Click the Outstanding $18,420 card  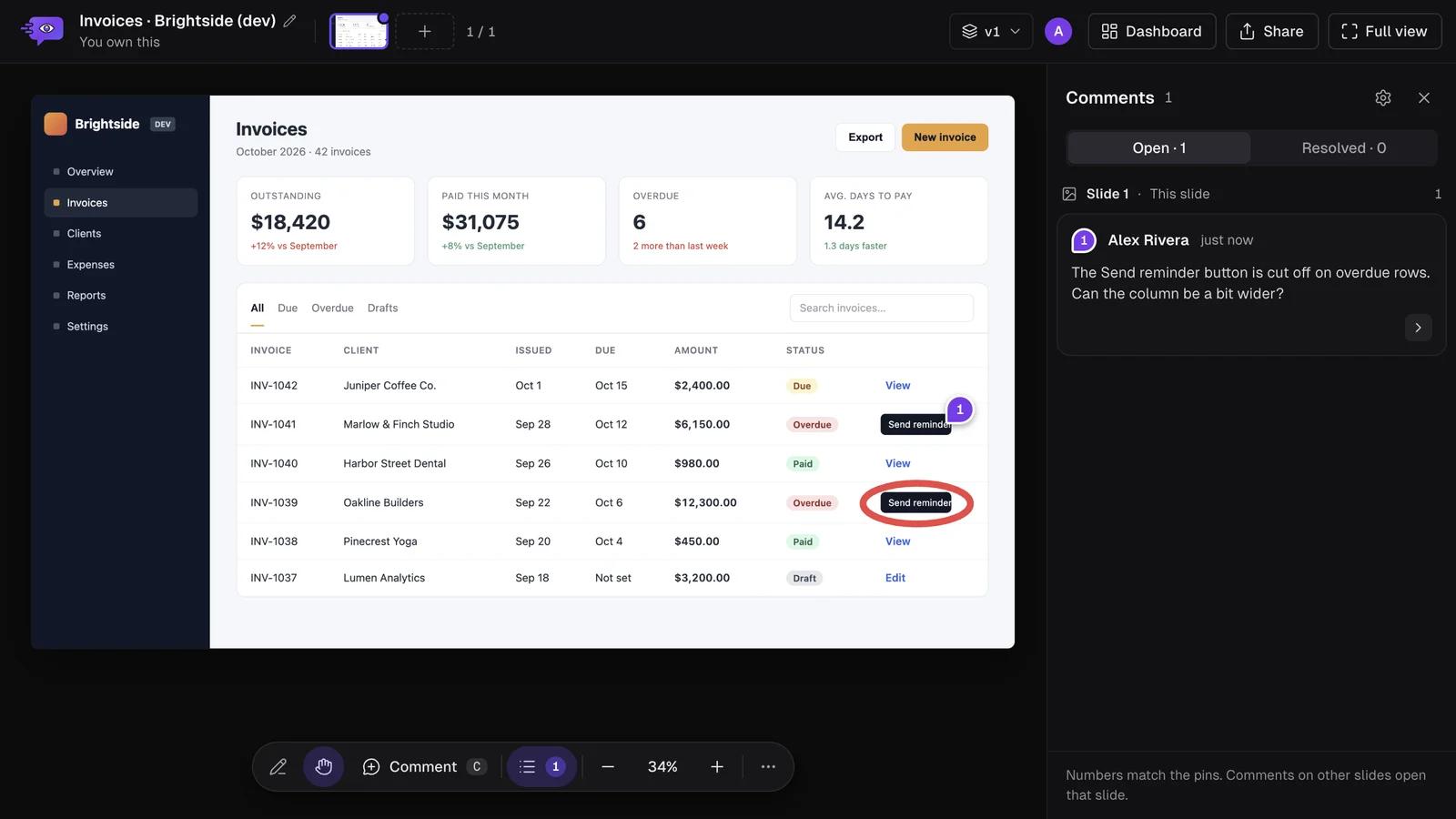point(326,221)
